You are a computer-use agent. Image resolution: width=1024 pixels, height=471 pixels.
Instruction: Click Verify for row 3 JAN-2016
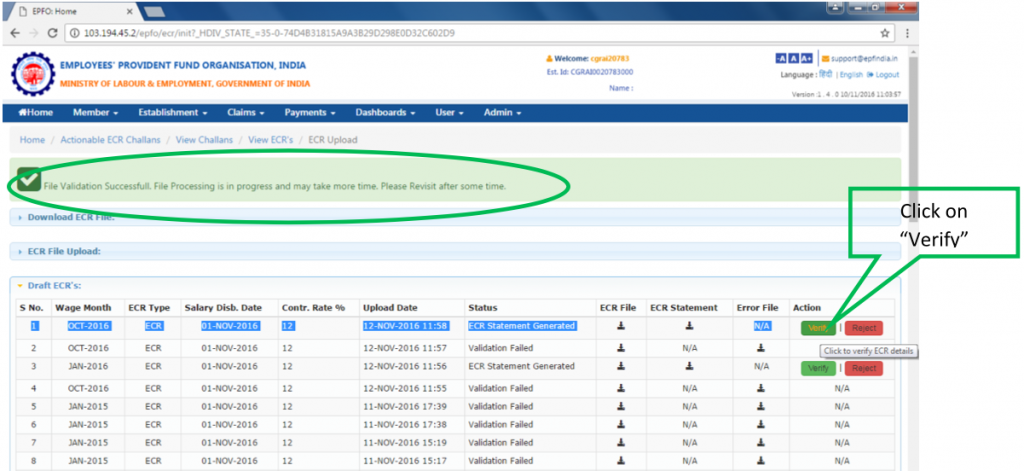(x=817, y=368)
